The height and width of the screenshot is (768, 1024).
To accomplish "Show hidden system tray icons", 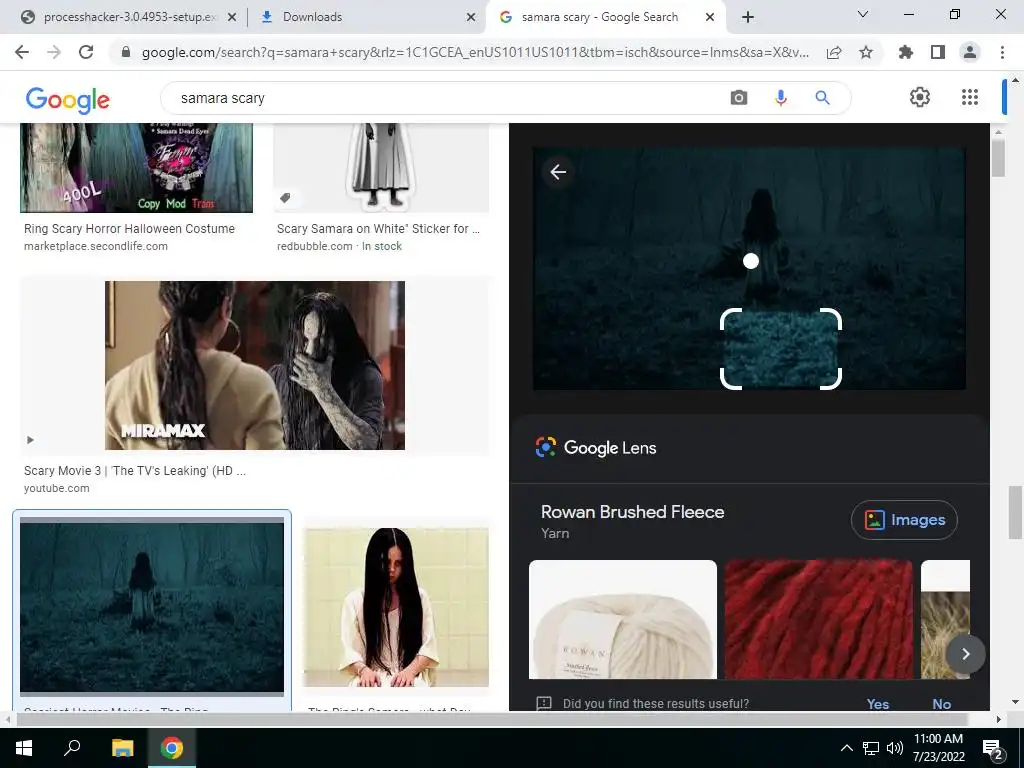I will pyautogui.click(x=846, y=748).
